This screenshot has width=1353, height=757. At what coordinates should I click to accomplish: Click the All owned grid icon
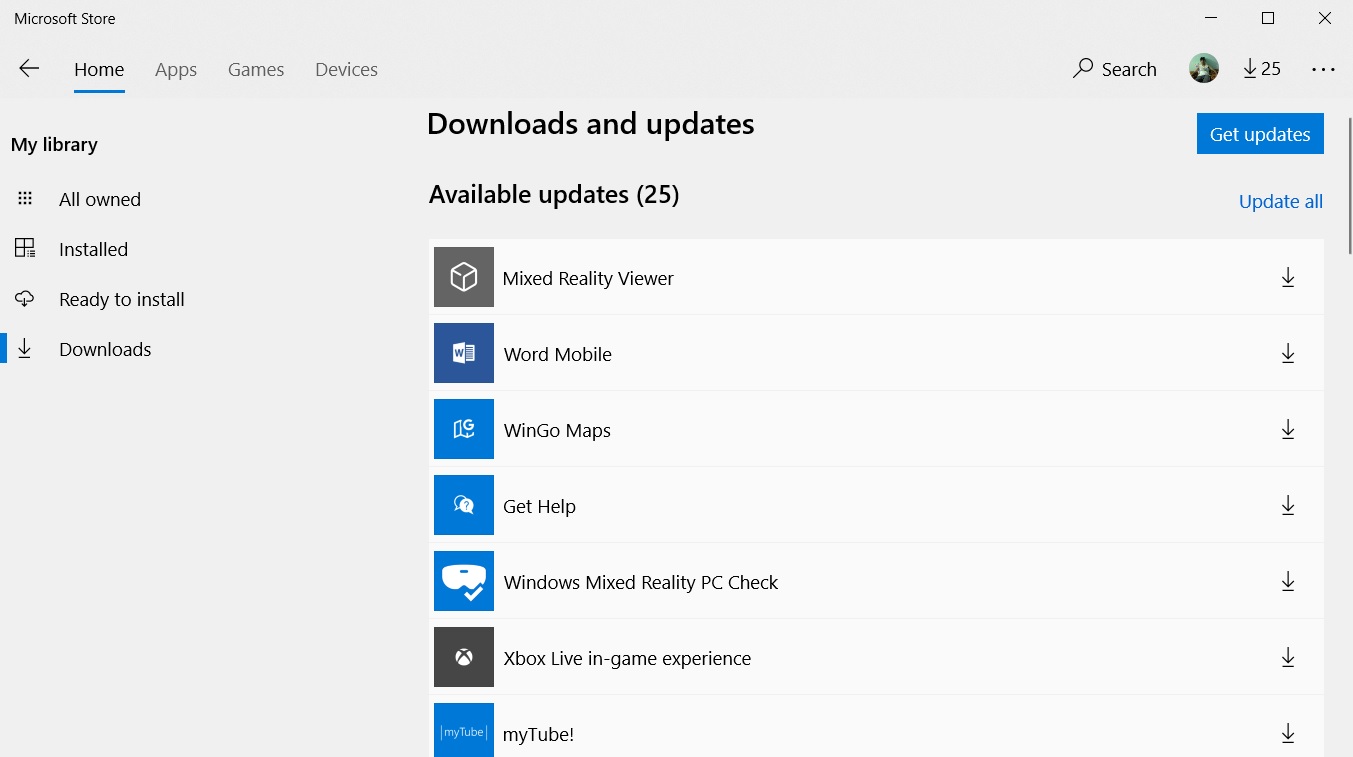(25, 199)
